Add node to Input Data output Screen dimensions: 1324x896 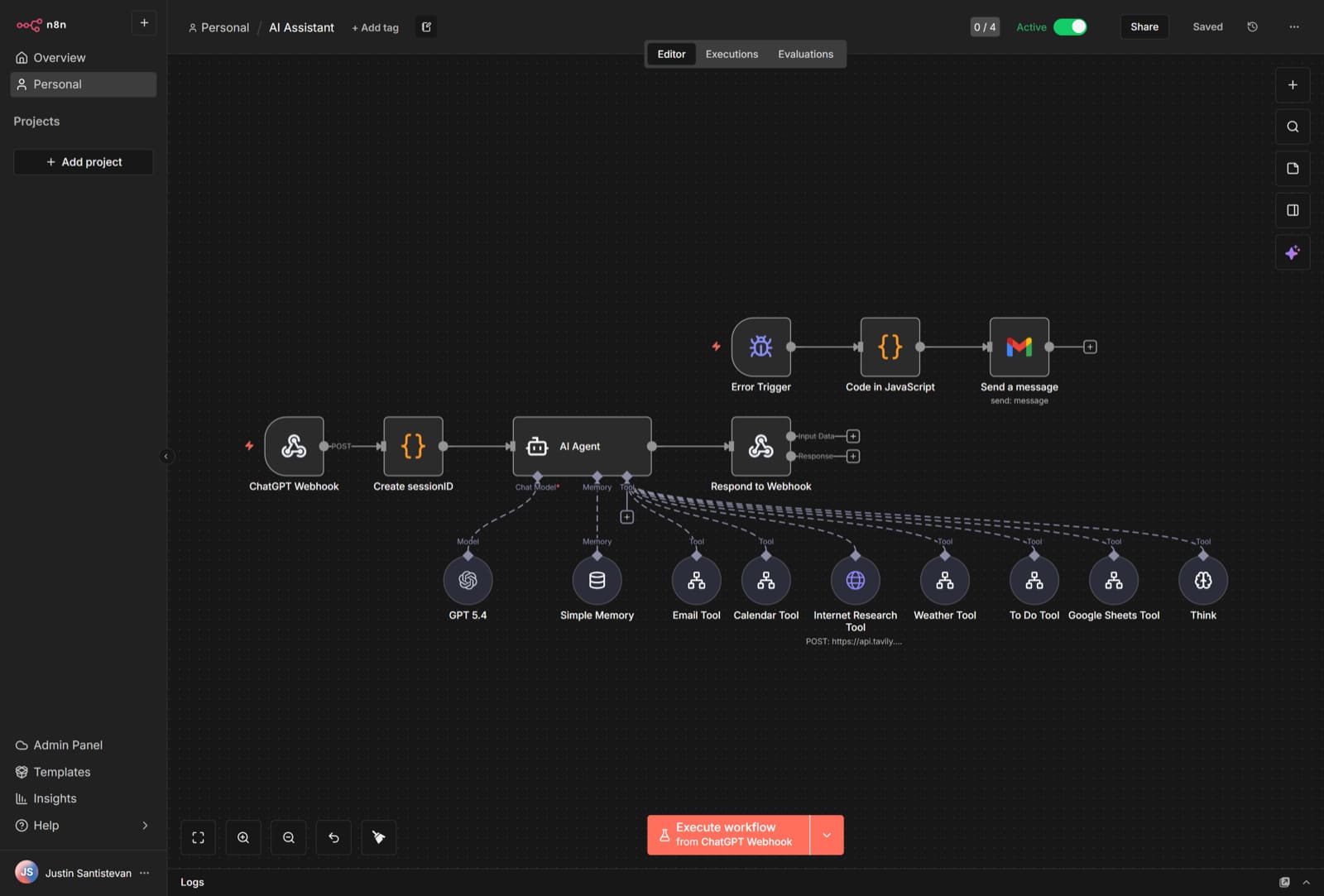853,436
